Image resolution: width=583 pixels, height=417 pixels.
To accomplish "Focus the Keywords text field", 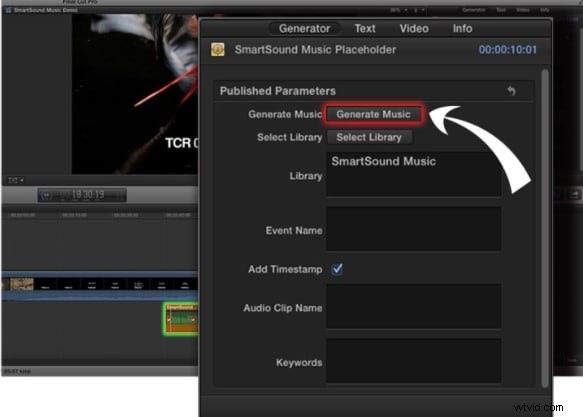I will point(413,361).
